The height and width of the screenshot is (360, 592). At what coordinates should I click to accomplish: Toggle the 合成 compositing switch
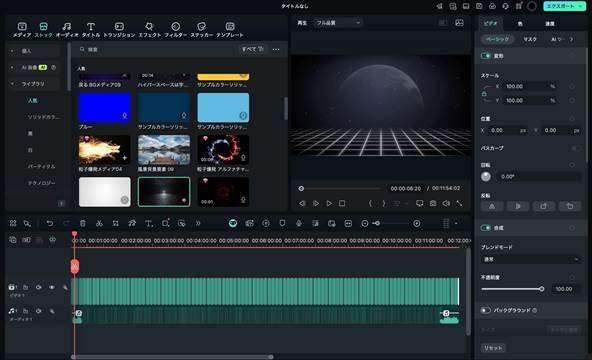point(486,228)
